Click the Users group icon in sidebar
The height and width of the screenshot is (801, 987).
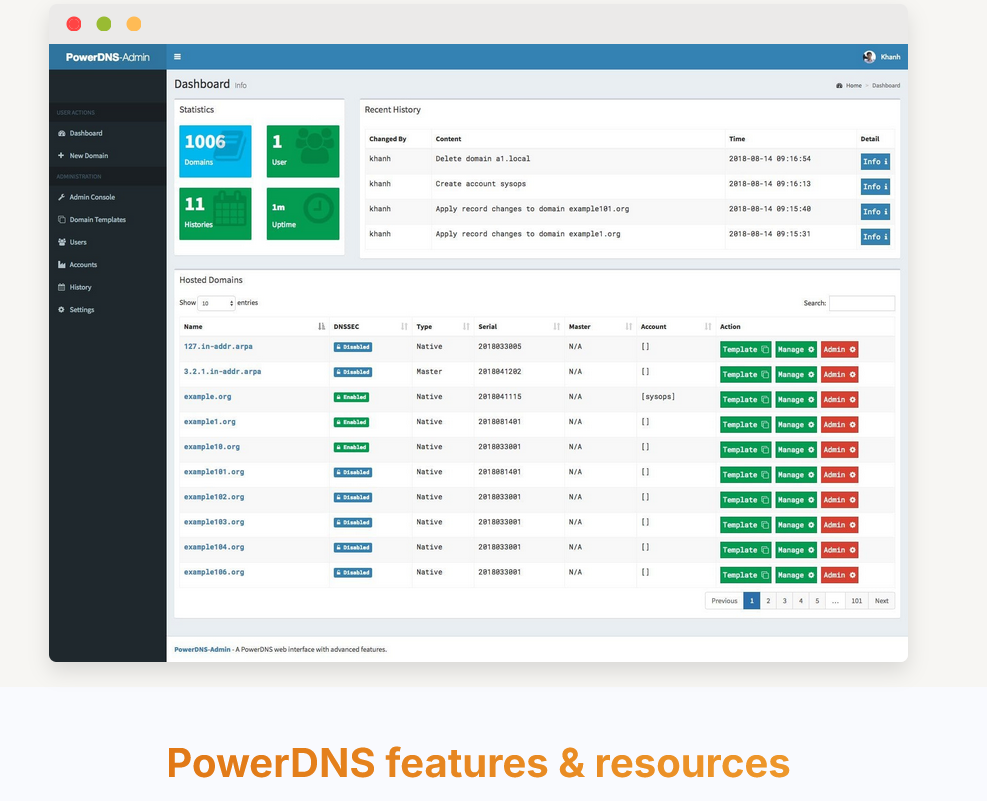[62, 242]
